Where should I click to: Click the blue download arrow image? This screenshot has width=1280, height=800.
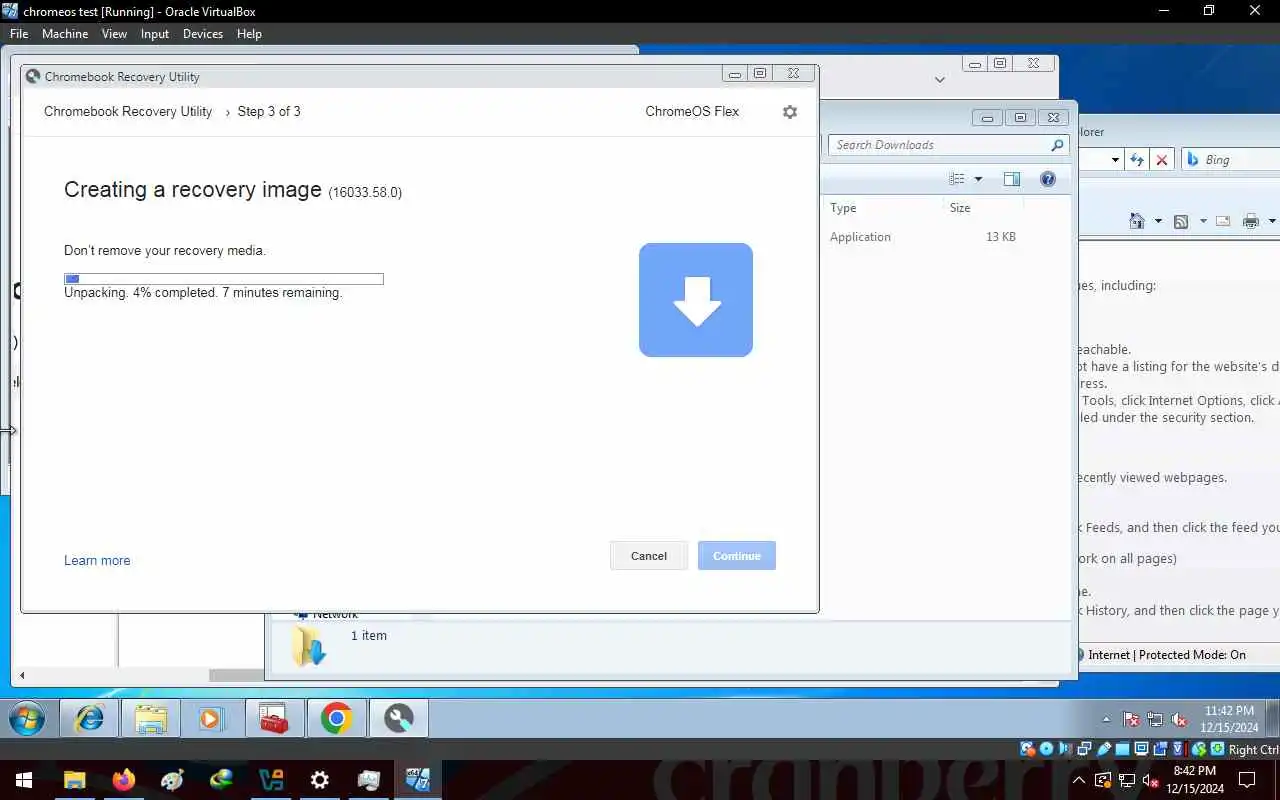click(696, 300)
